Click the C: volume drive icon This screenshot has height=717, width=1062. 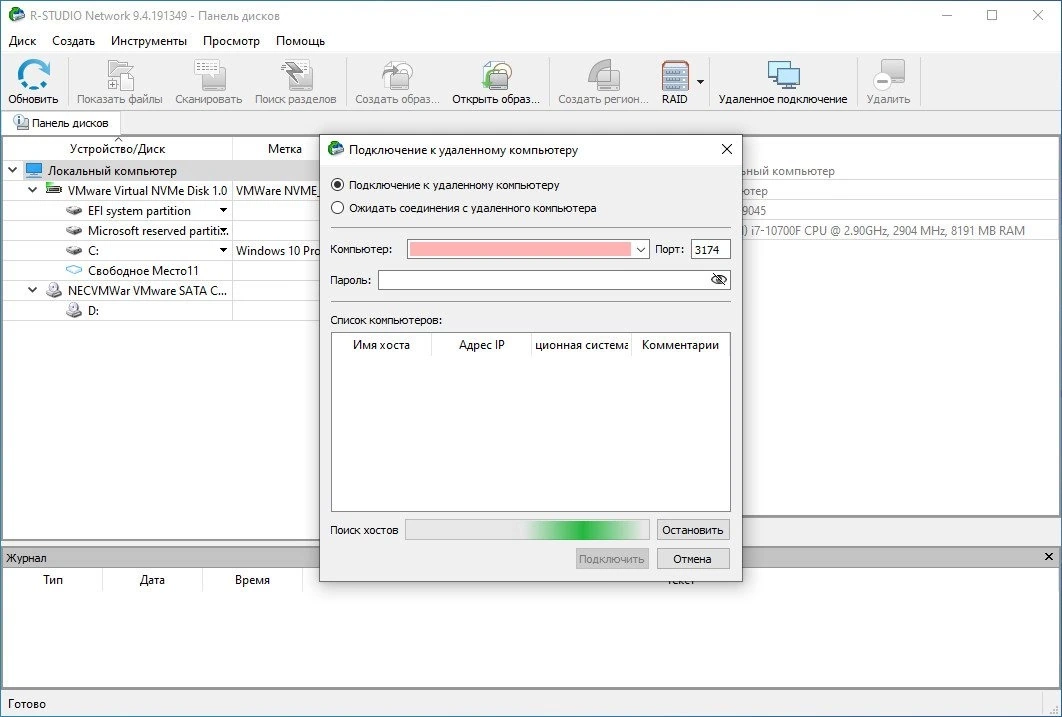pyautogui.click(x=74, y=251)
